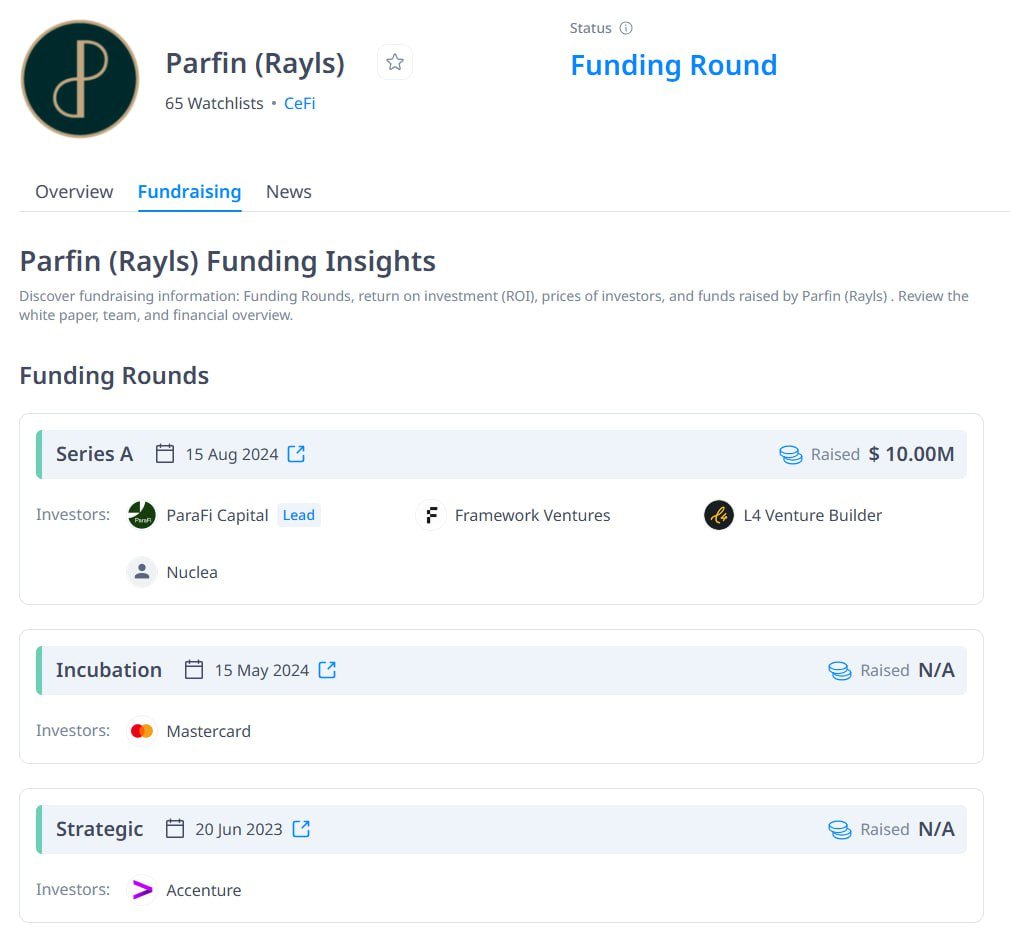The height and width of the screenshot is (930, 1010).
Task: Switch to the Overview tab
Action: coord(74,192)
